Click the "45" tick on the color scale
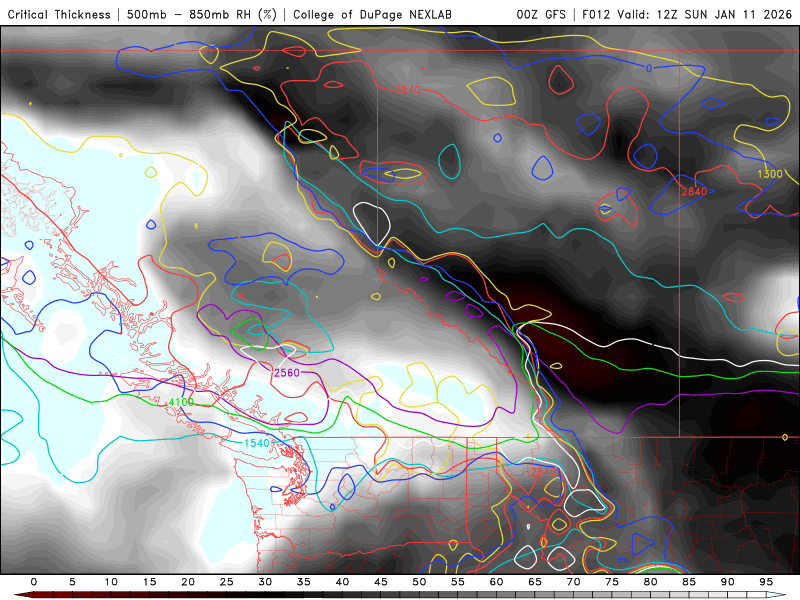Screen dimensions: 800x600 coord(381,582)
